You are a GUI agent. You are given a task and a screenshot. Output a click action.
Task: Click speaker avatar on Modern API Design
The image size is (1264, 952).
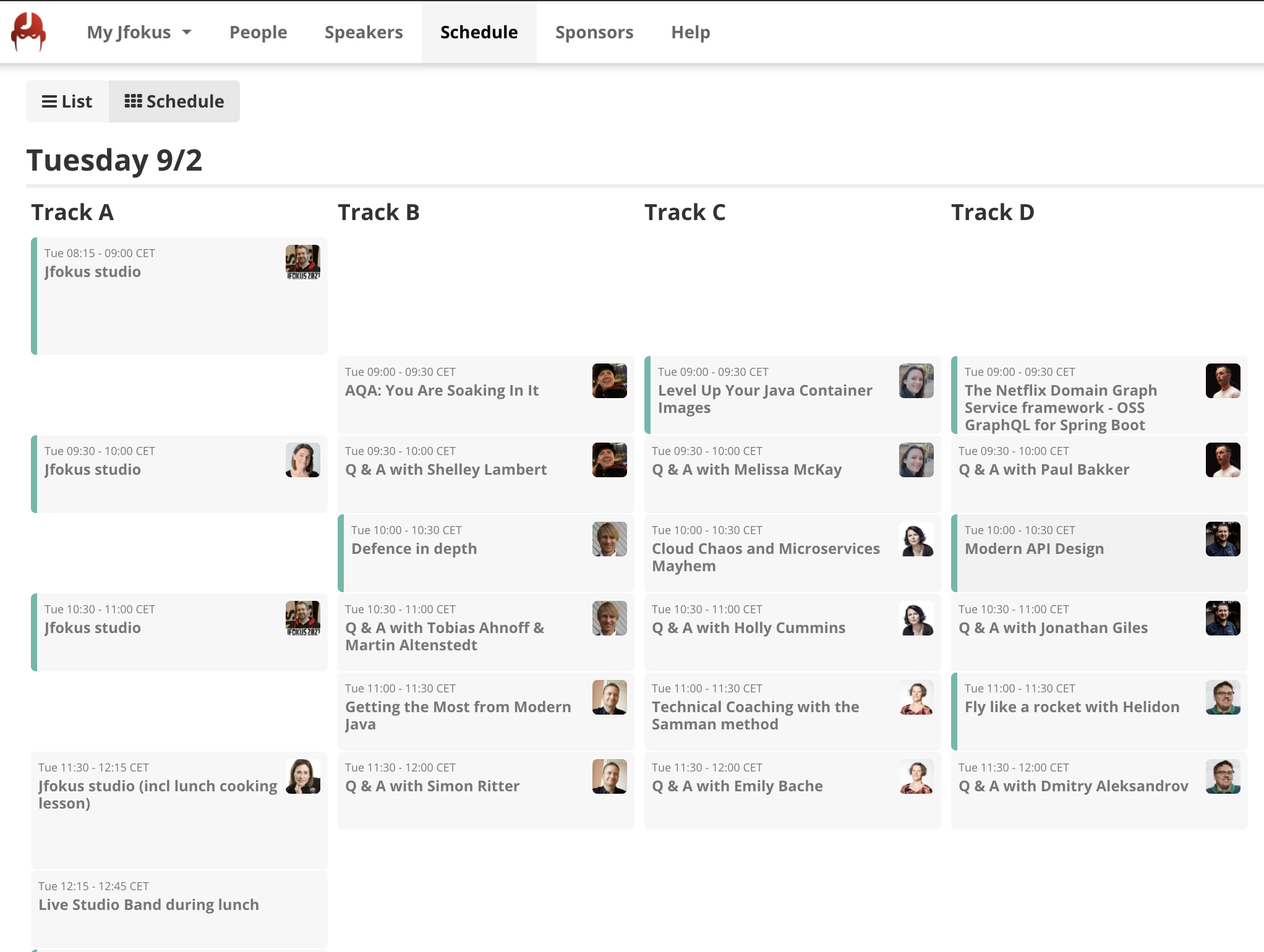pyautogui.click(x=1223, y=539)
